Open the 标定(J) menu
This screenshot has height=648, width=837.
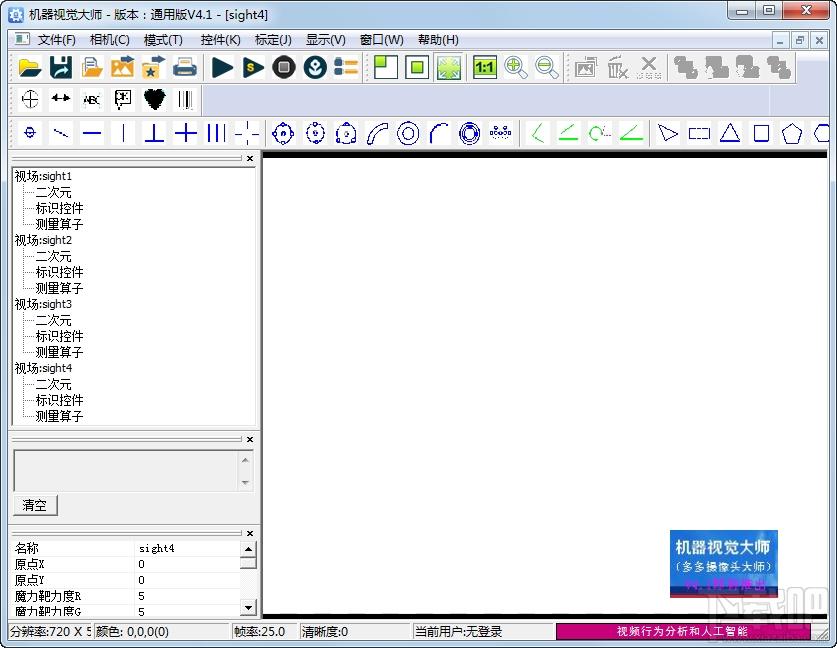[x=273, y=40]
